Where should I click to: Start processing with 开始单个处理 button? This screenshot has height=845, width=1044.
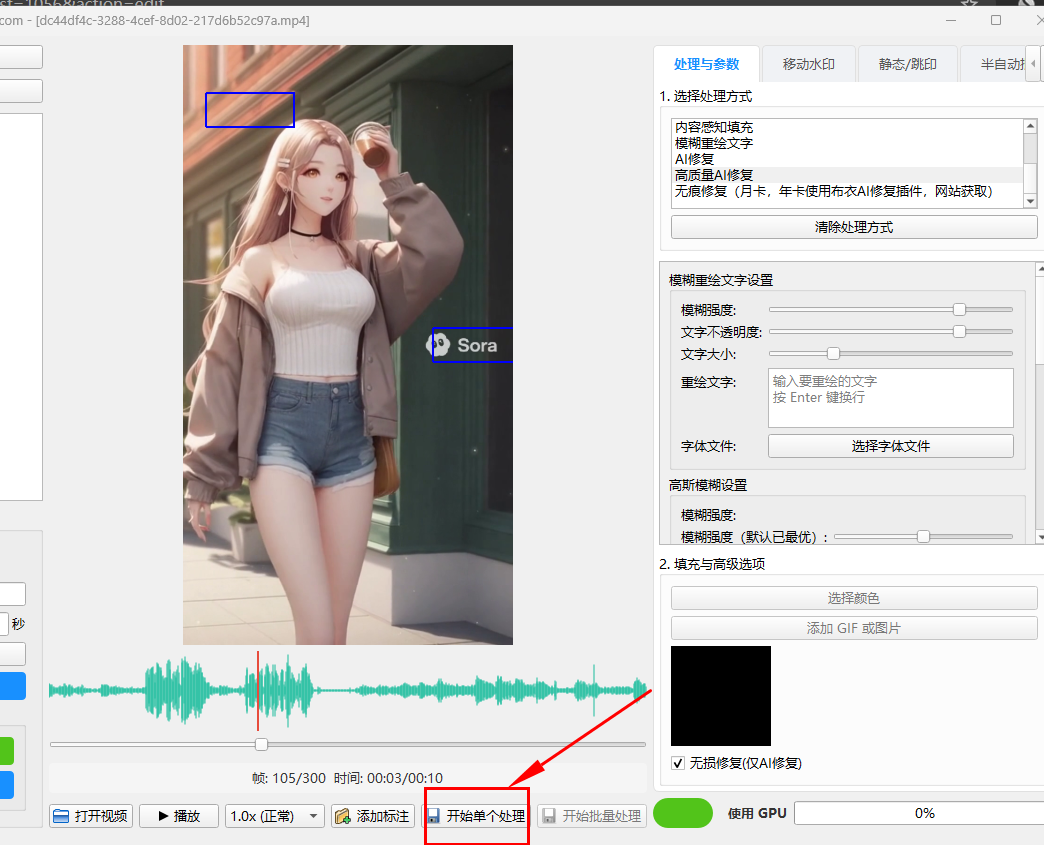point(476,816)
